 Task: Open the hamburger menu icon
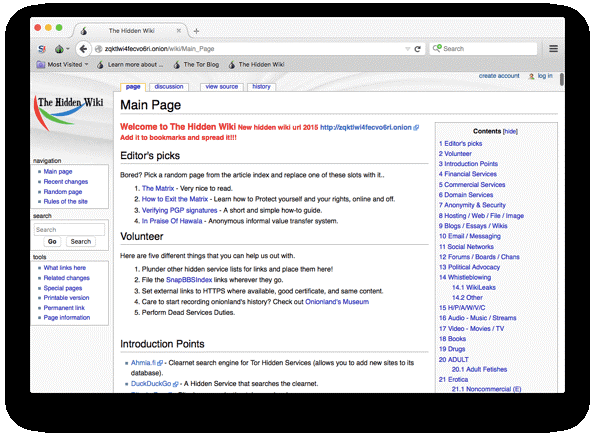[x=553, y=49]
